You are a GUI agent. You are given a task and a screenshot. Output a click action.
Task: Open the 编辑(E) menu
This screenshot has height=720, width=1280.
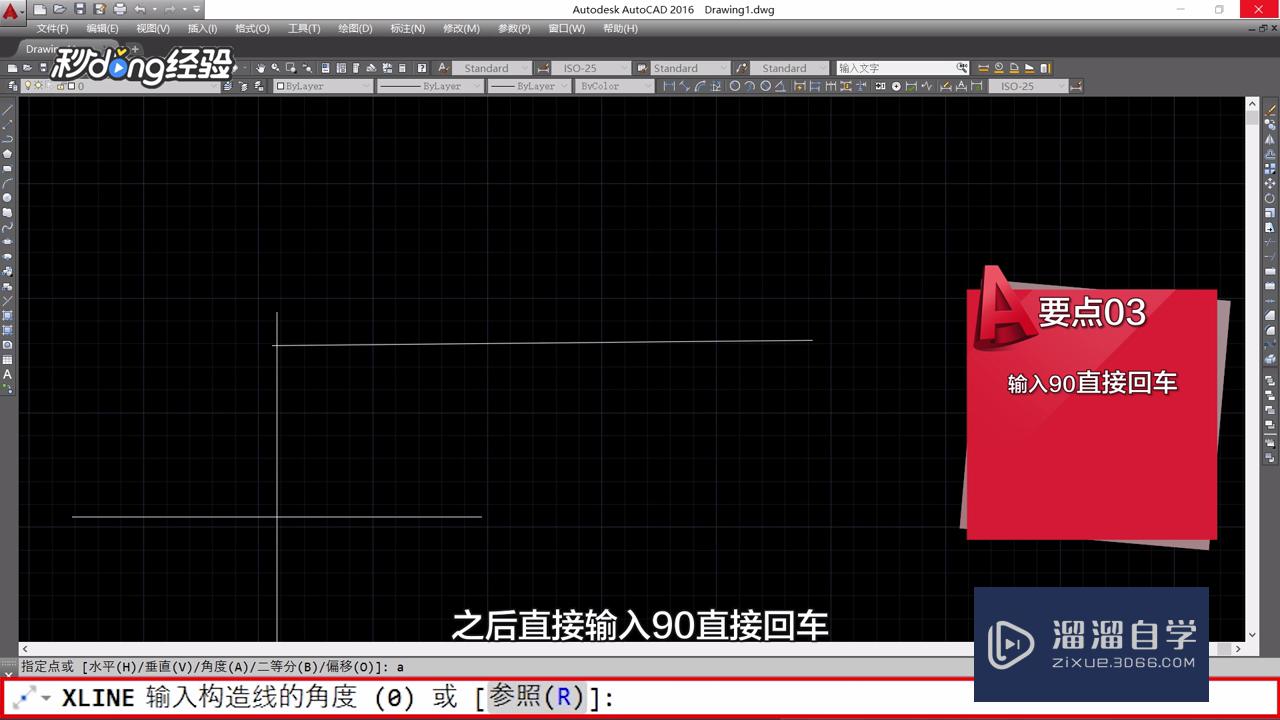[102, 28]
